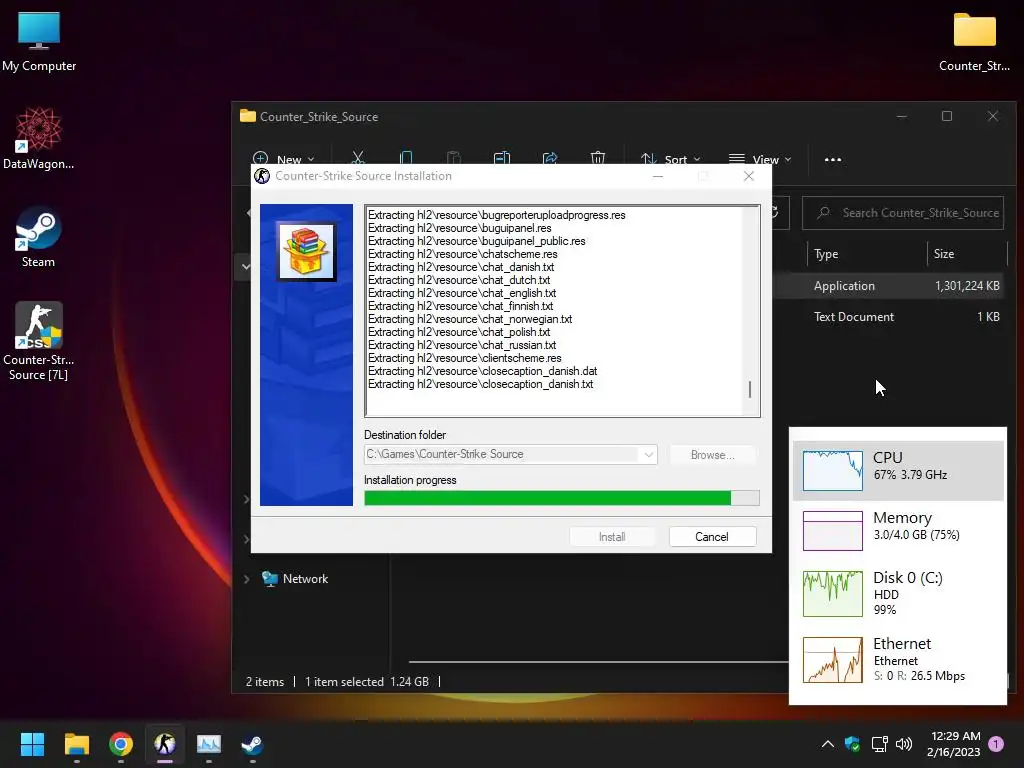Minimize the Counter-Strike Source Installation window
The width and height of the screenshot is (1024, 768).
tap(658, 176)
